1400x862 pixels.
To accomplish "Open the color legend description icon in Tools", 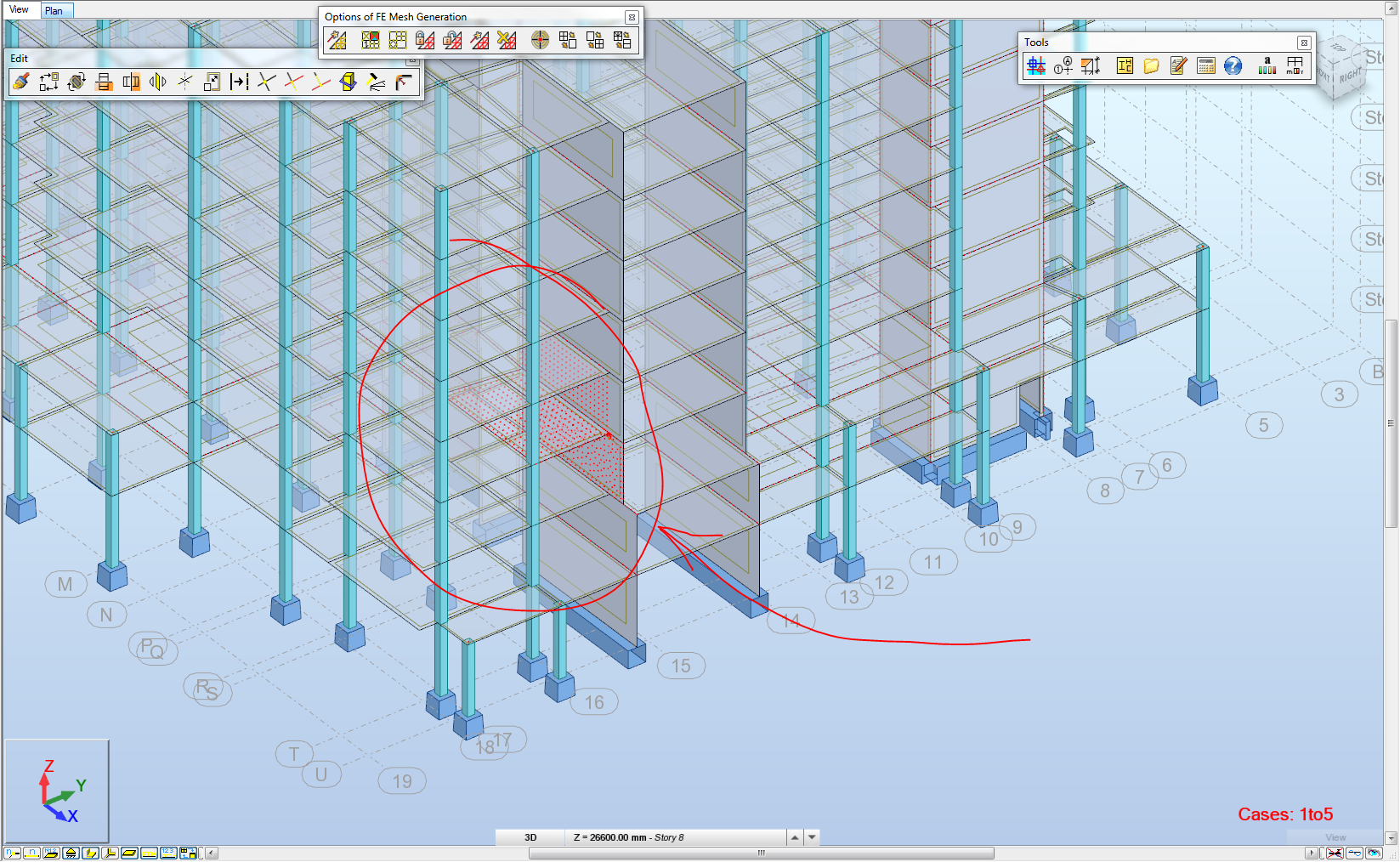I will pos(1267,65).
